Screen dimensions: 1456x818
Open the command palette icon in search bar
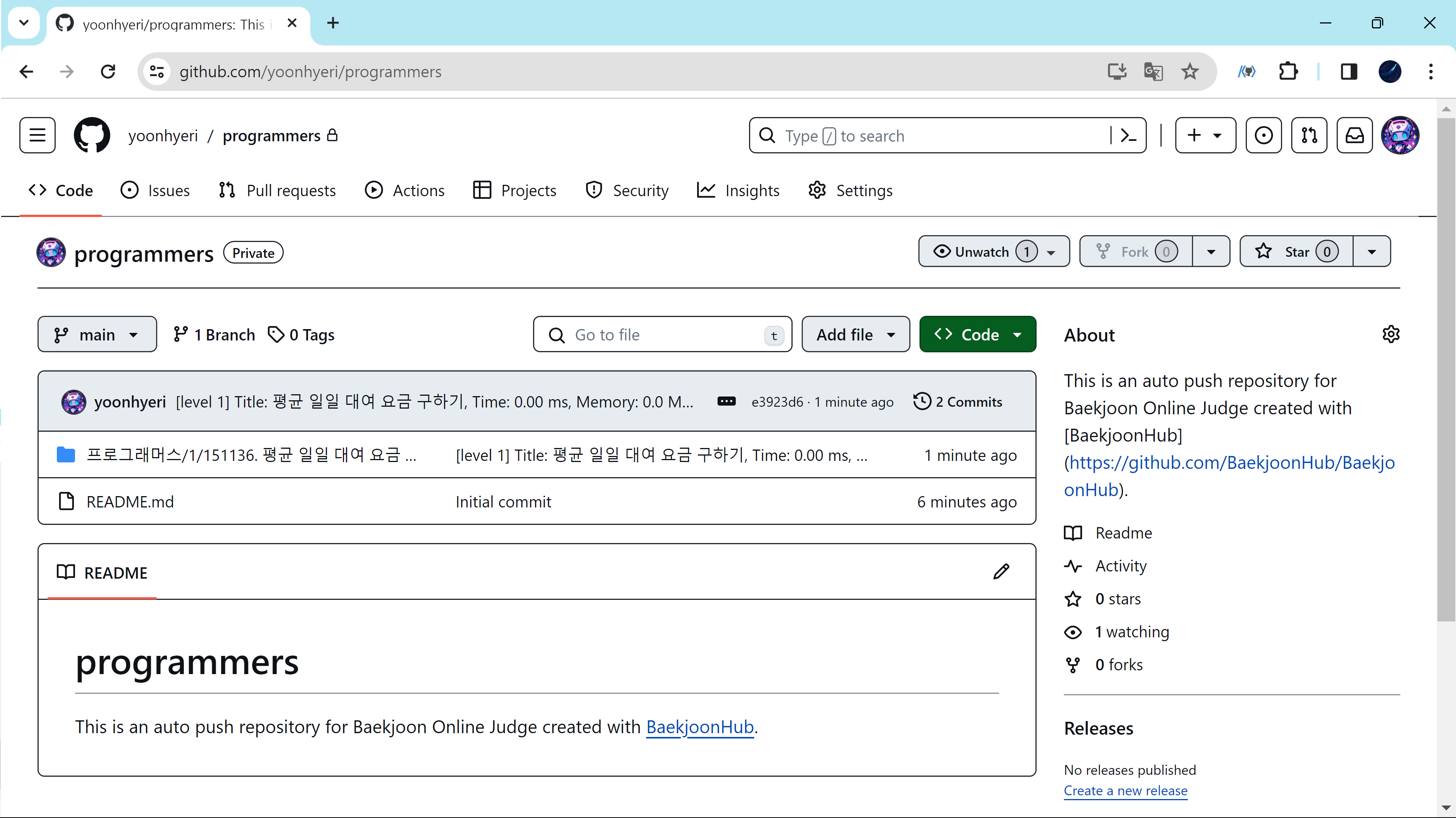[x=1128, y=136]
